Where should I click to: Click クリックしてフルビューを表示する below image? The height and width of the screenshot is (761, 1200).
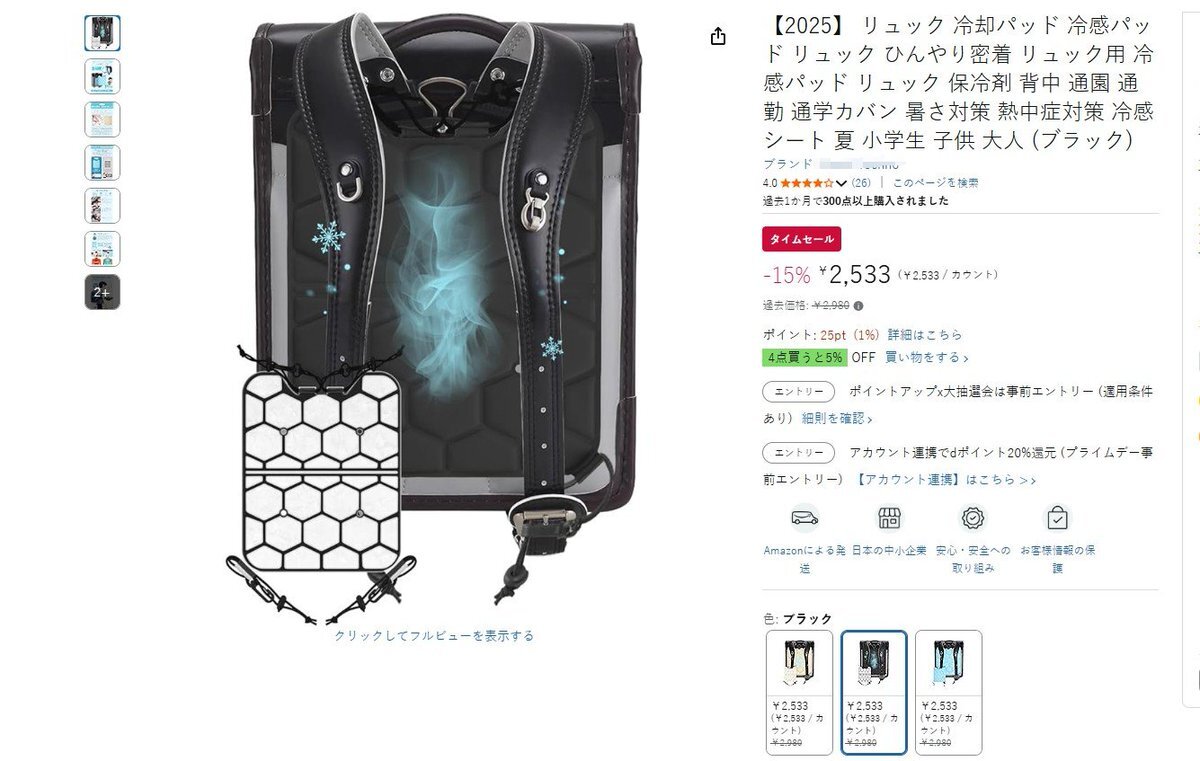[434, 635]
